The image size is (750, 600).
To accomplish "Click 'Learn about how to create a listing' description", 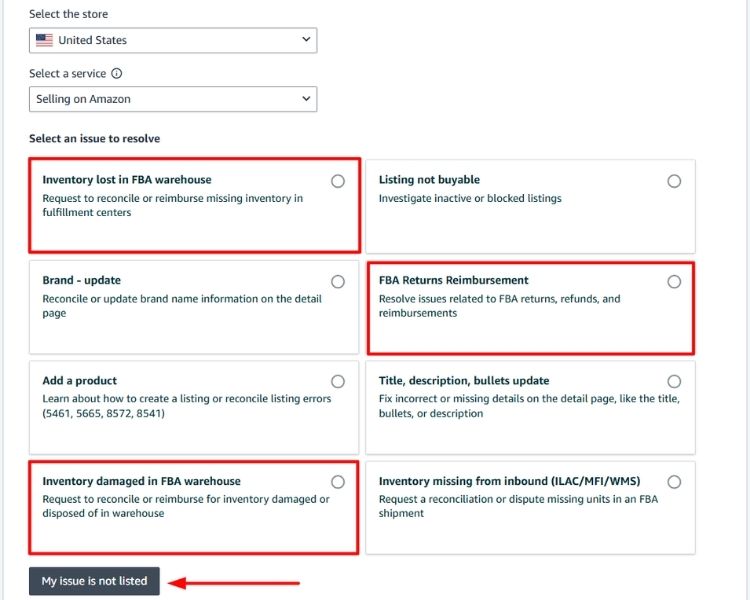I will 187,406.
